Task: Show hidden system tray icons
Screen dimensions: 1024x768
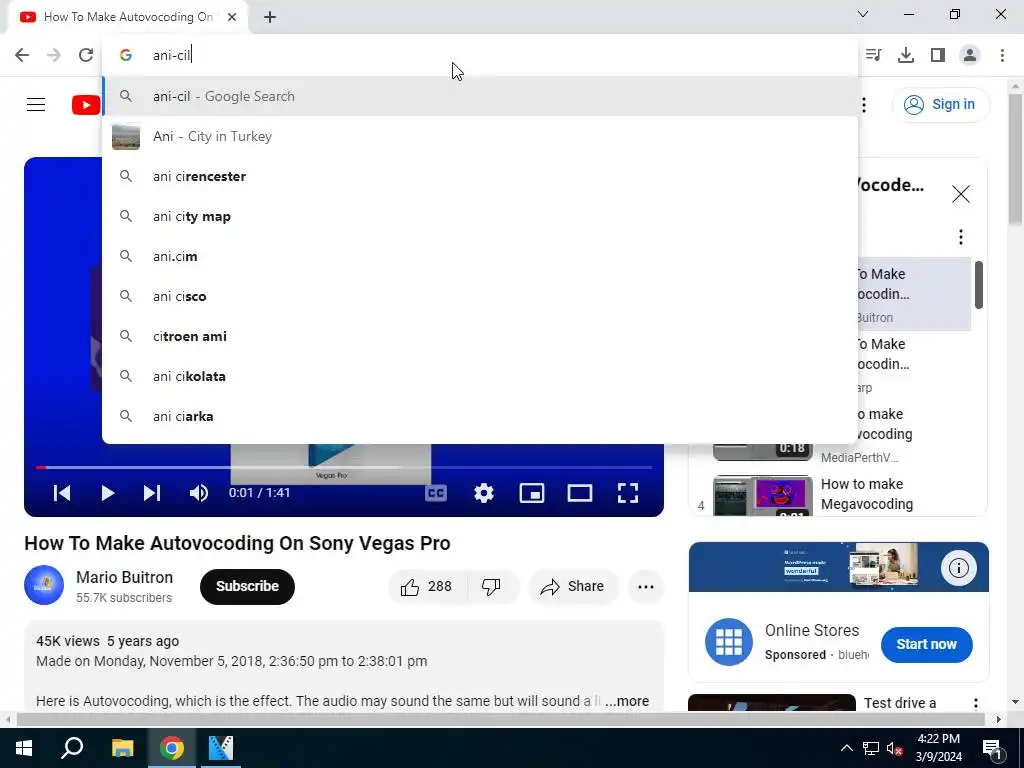Action: tap(846, 748)
